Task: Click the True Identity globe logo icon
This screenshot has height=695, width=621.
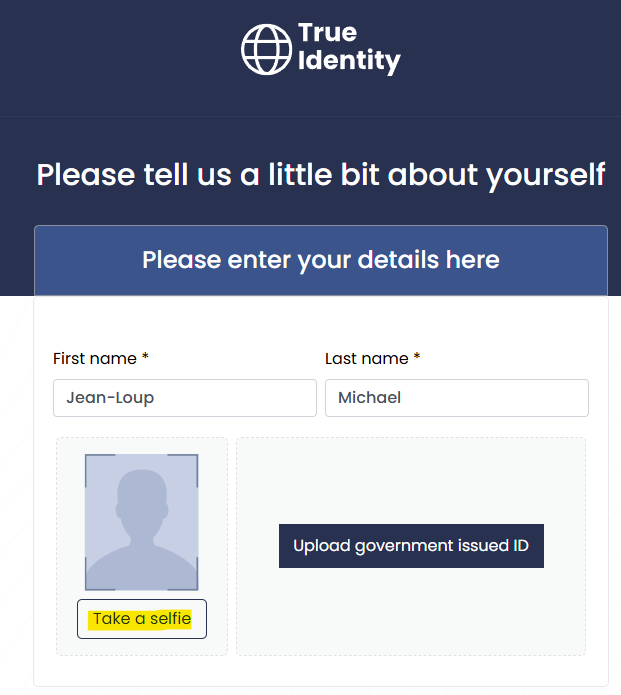Action: (x=266, y=49)
